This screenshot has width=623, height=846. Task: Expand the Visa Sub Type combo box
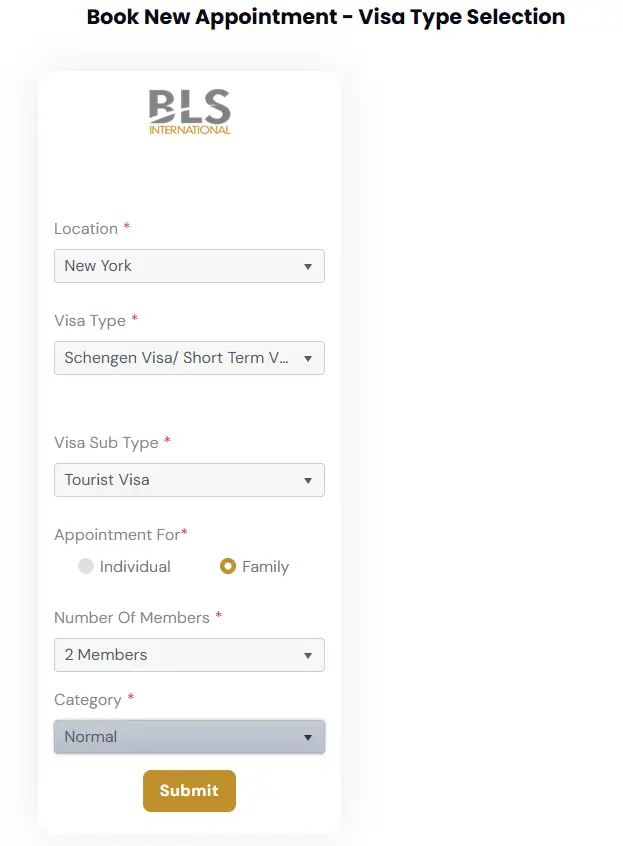pos(189,480)
